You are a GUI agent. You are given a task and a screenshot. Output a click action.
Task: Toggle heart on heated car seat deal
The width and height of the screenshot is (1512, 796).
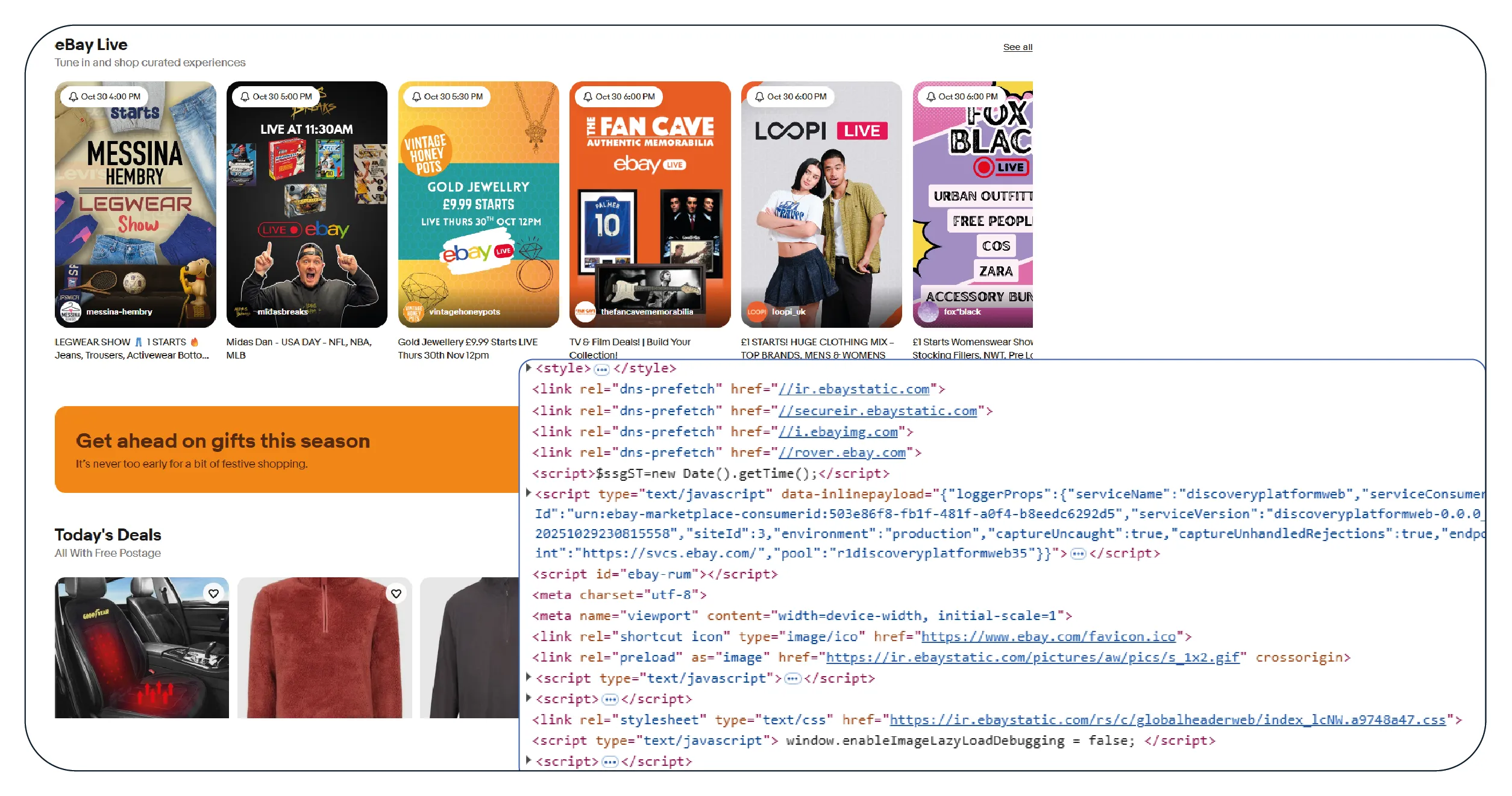click(x=213, y=594)
